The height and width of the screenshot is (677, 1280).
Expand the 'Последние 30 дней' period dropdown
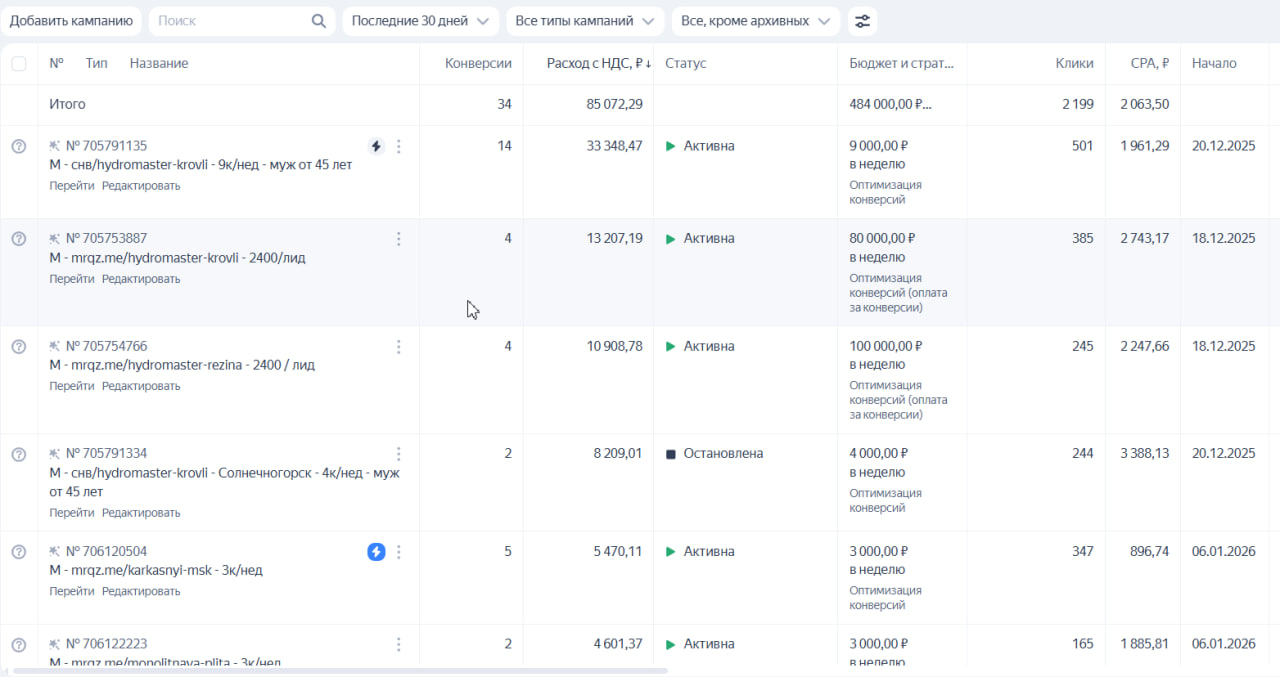(420, 21)
